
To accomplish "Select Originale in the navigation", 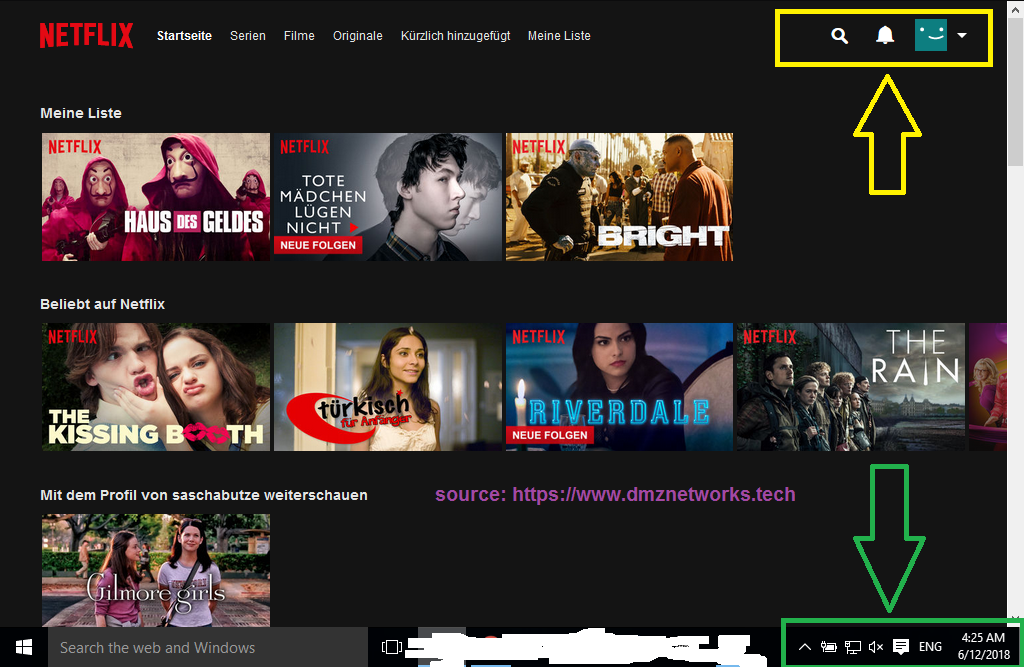I will click(358, 36).
